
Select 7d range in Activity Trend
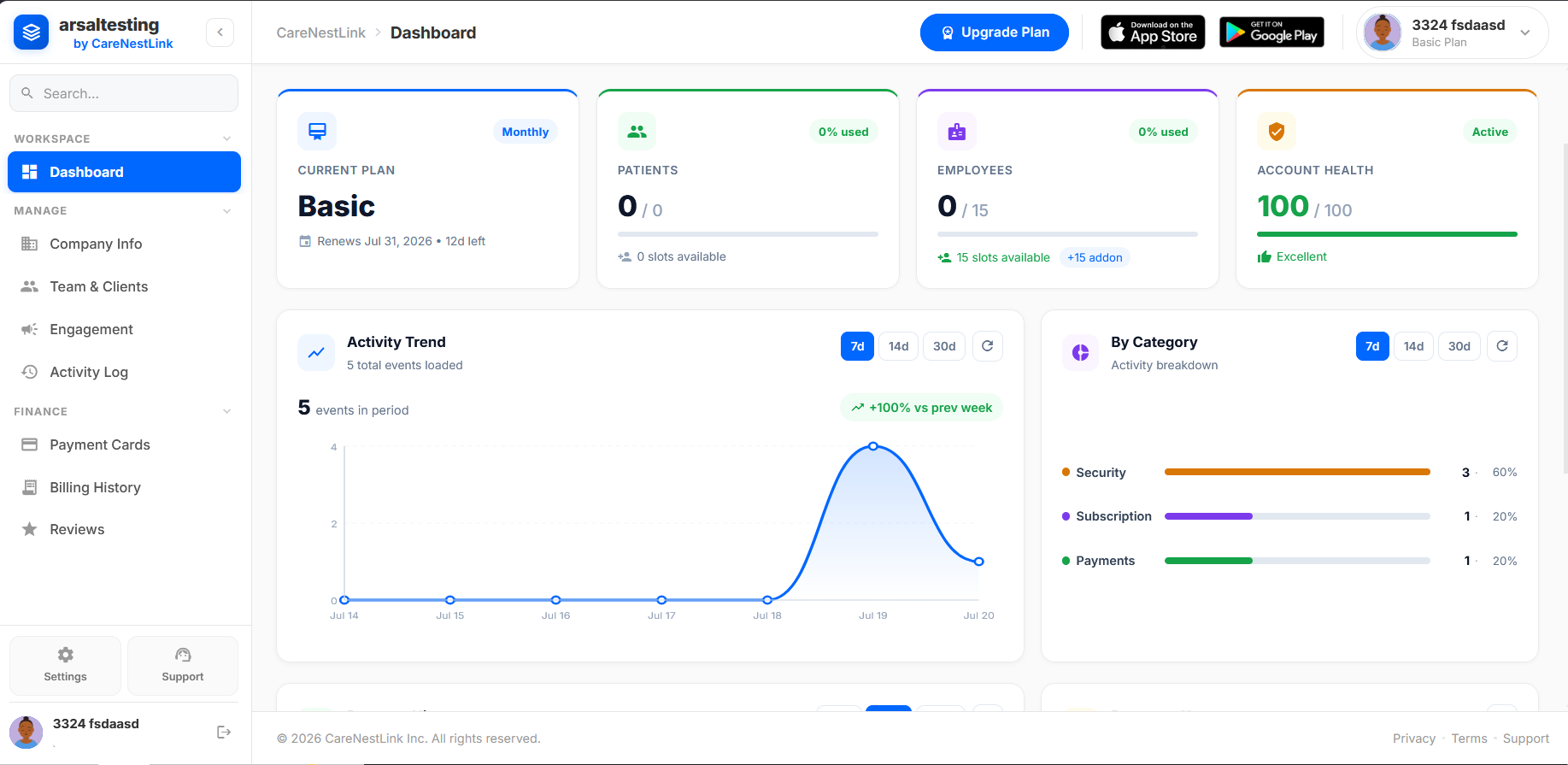click(857, 346)
